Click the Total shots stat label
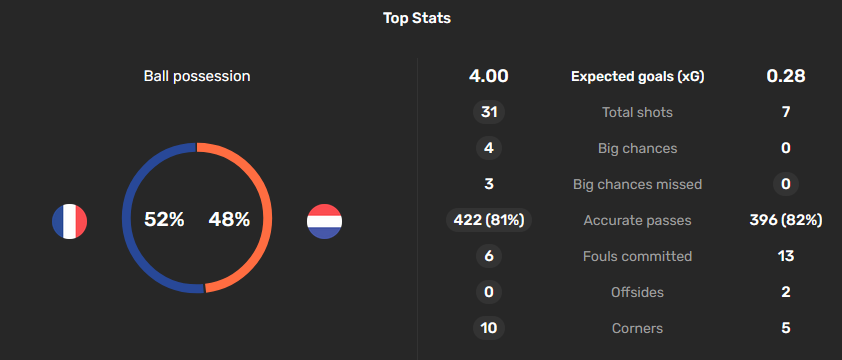The image size is (842, 360). [637, 112]
